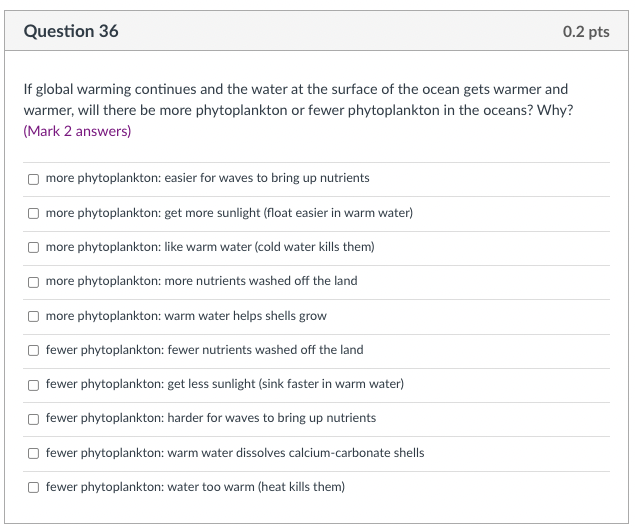
Task: Select 'harder for waves to bring up nutrients' checkbox
Action: (x=33, y=419)
